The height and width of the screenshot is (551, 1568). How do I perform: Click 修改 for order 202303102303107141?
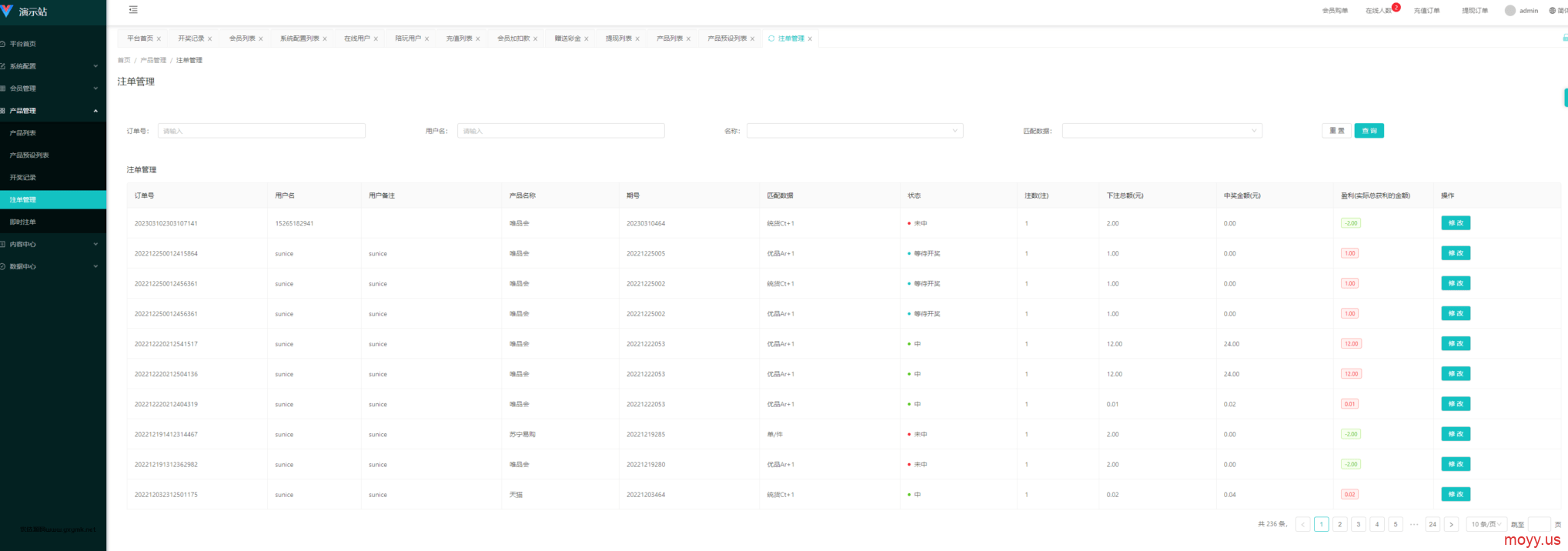point(1455,223)
